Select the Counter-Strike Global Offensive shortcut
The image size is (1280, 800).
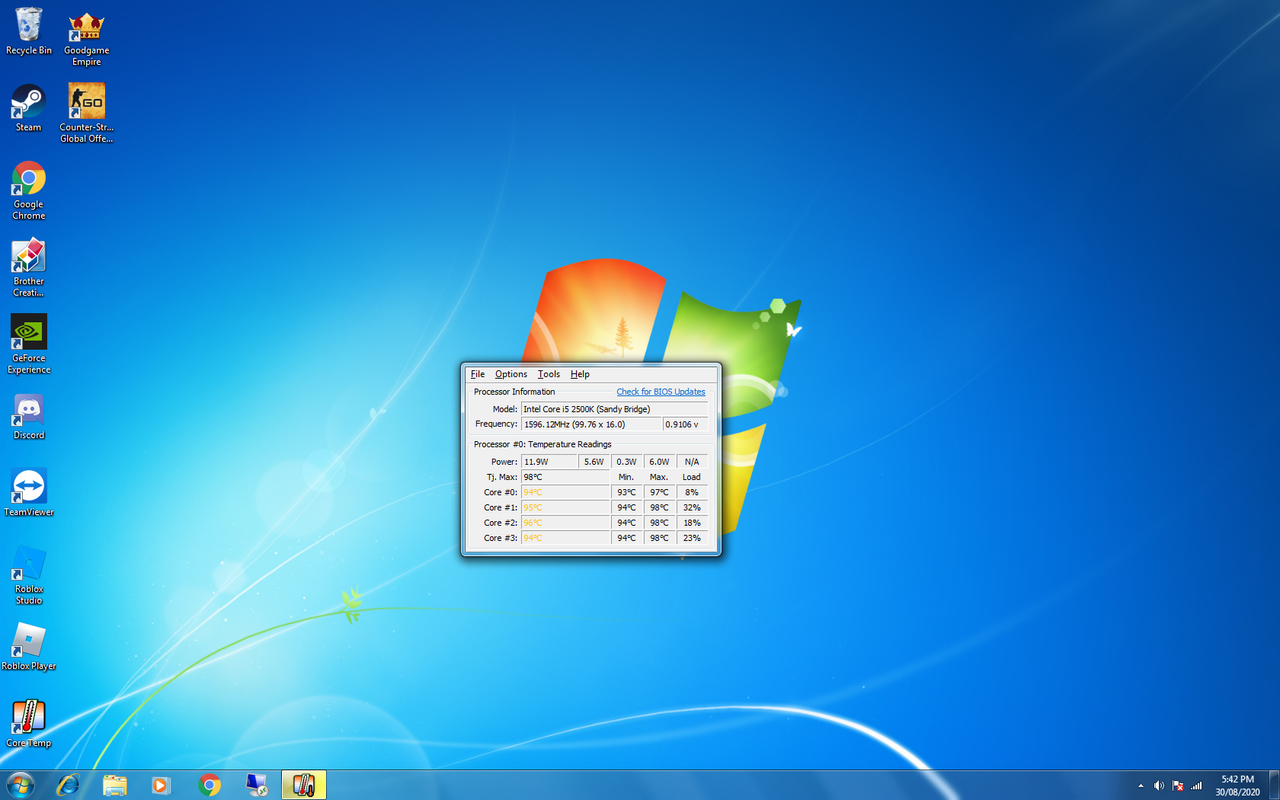coord(87,113)
